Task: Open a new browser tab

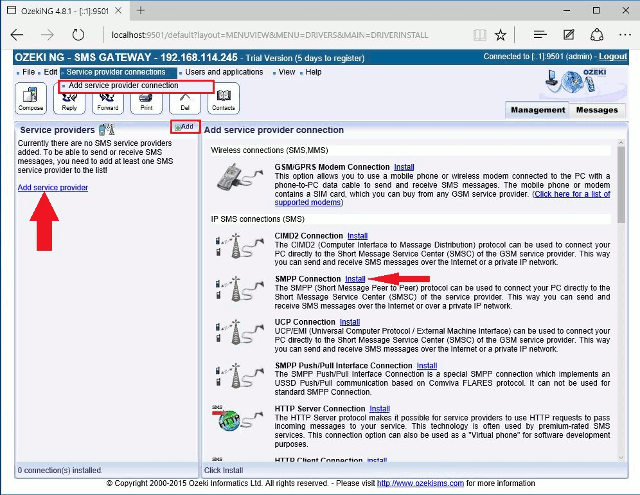Action: [x=141, y=11]
